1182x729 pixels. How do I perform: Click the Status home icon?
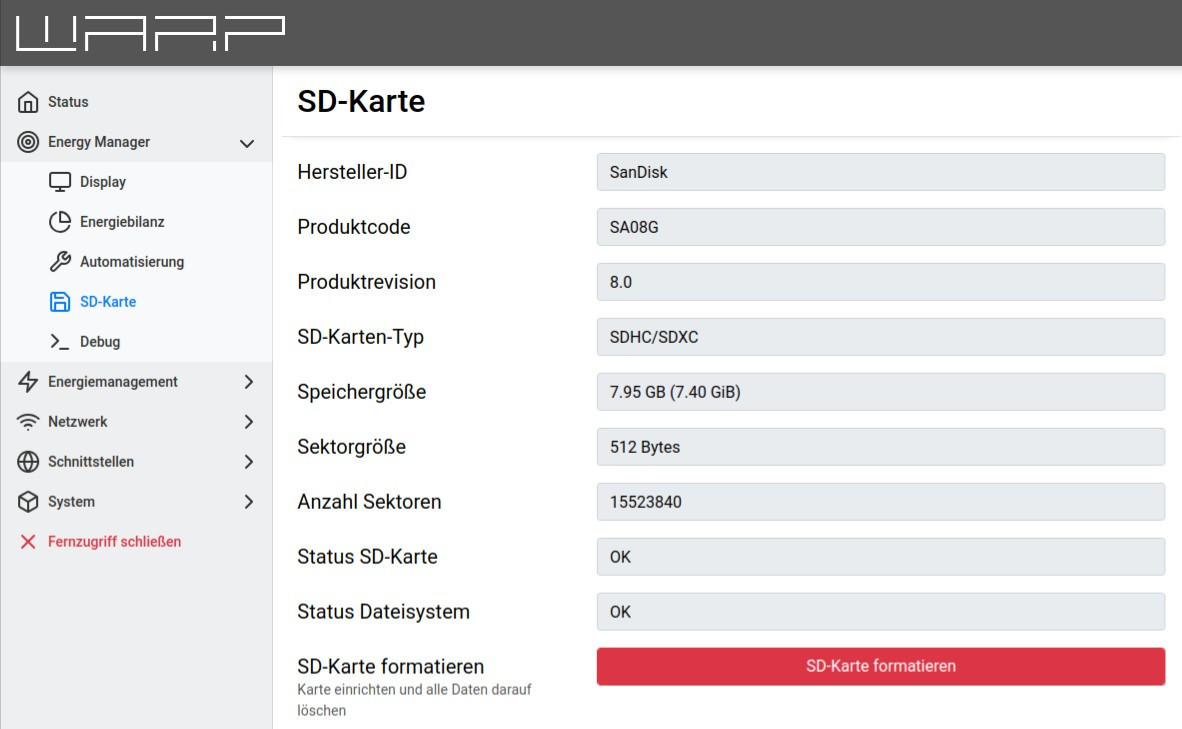click(28, 102)
